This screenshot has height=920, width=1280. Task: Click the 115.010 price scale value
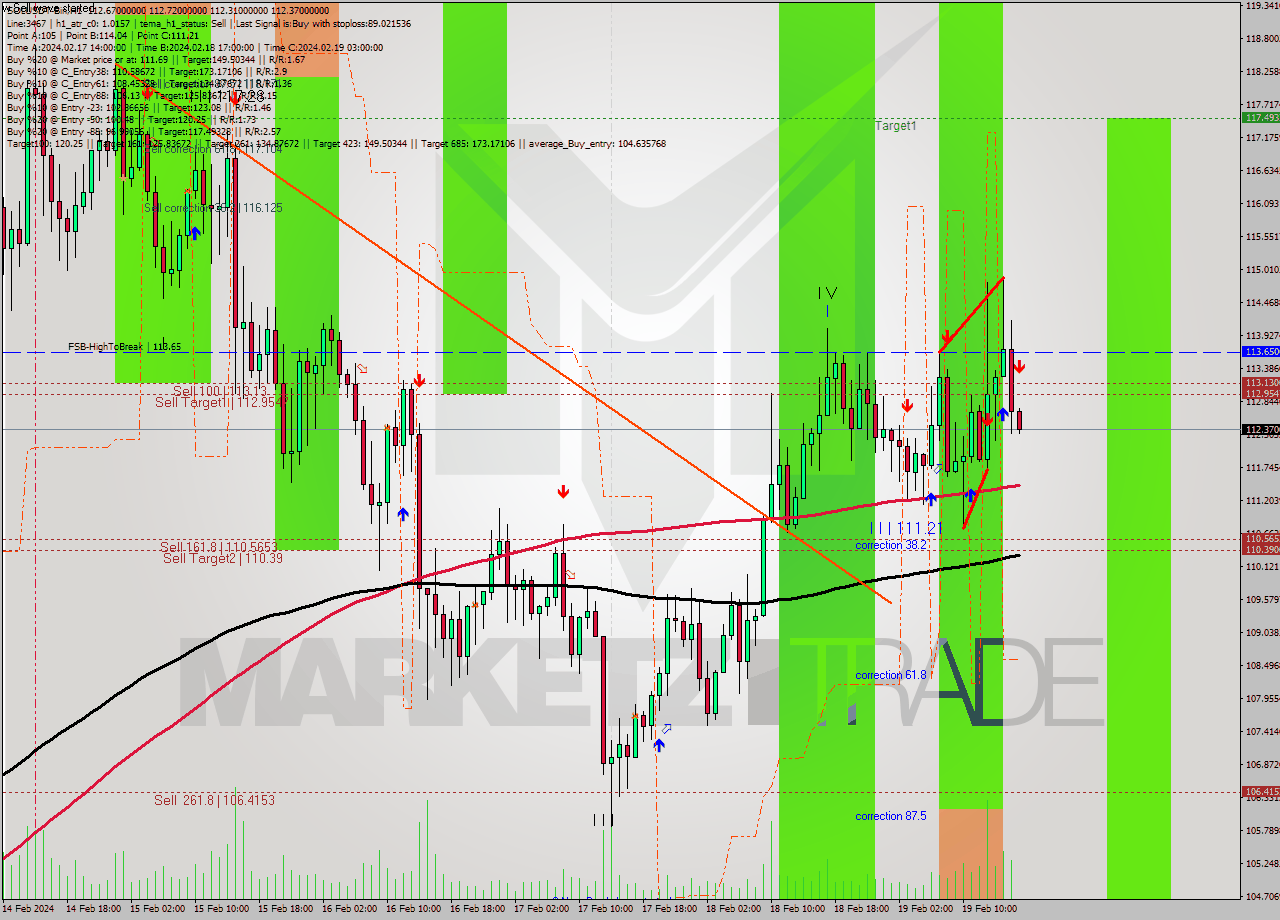1262,270
